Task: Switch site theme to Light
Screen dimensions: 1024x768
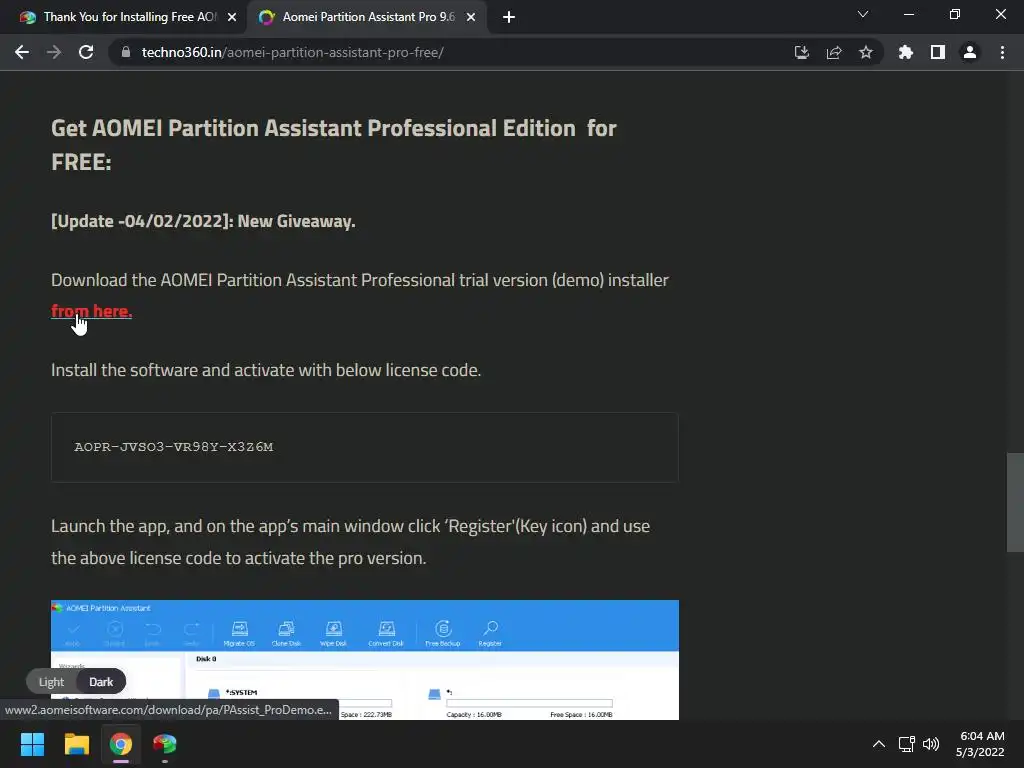Action: (x=51, y=682)
